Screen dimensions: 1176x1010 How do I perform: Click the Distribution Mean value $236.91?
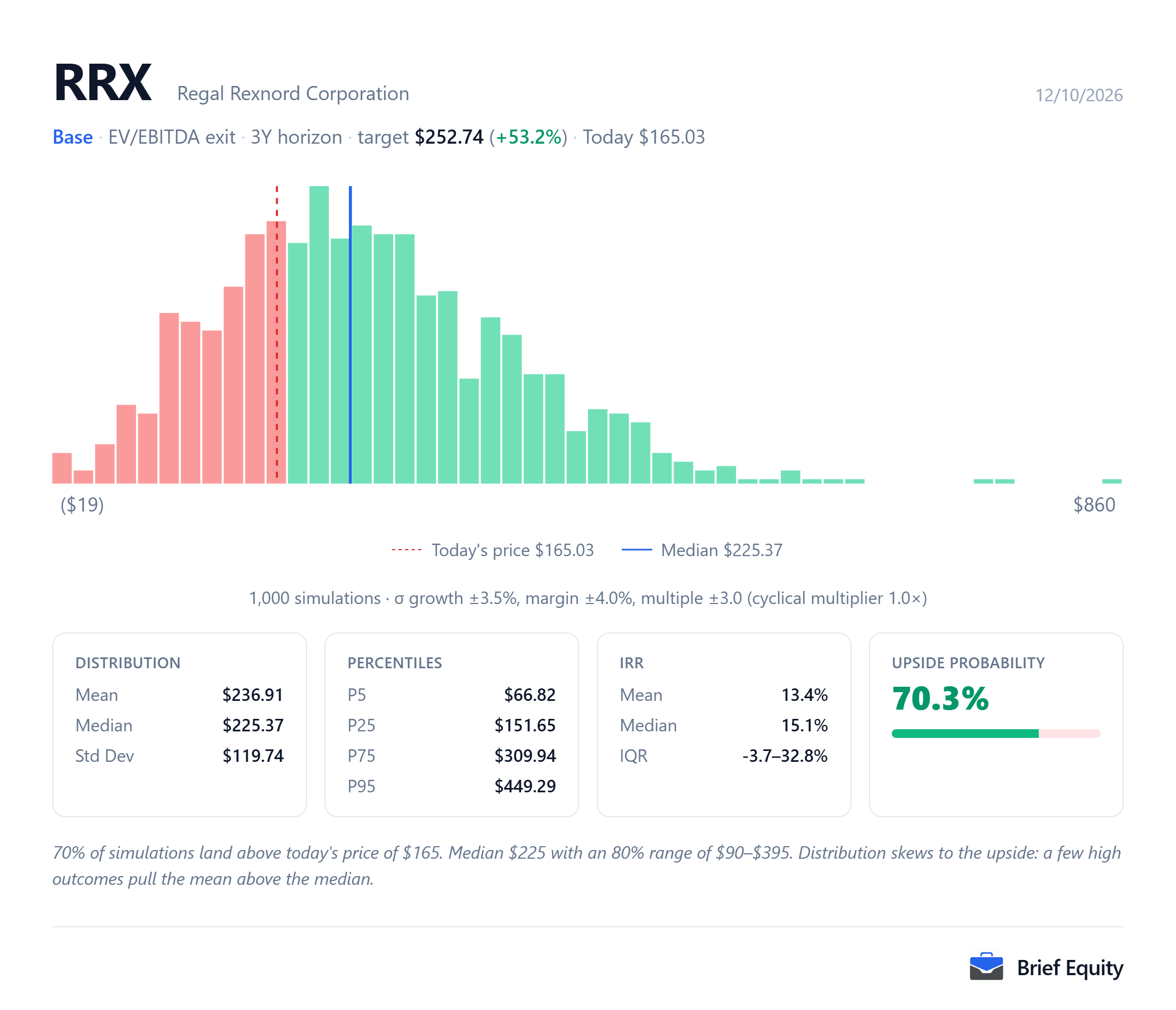pyautogui.click(x=253, y=694)
